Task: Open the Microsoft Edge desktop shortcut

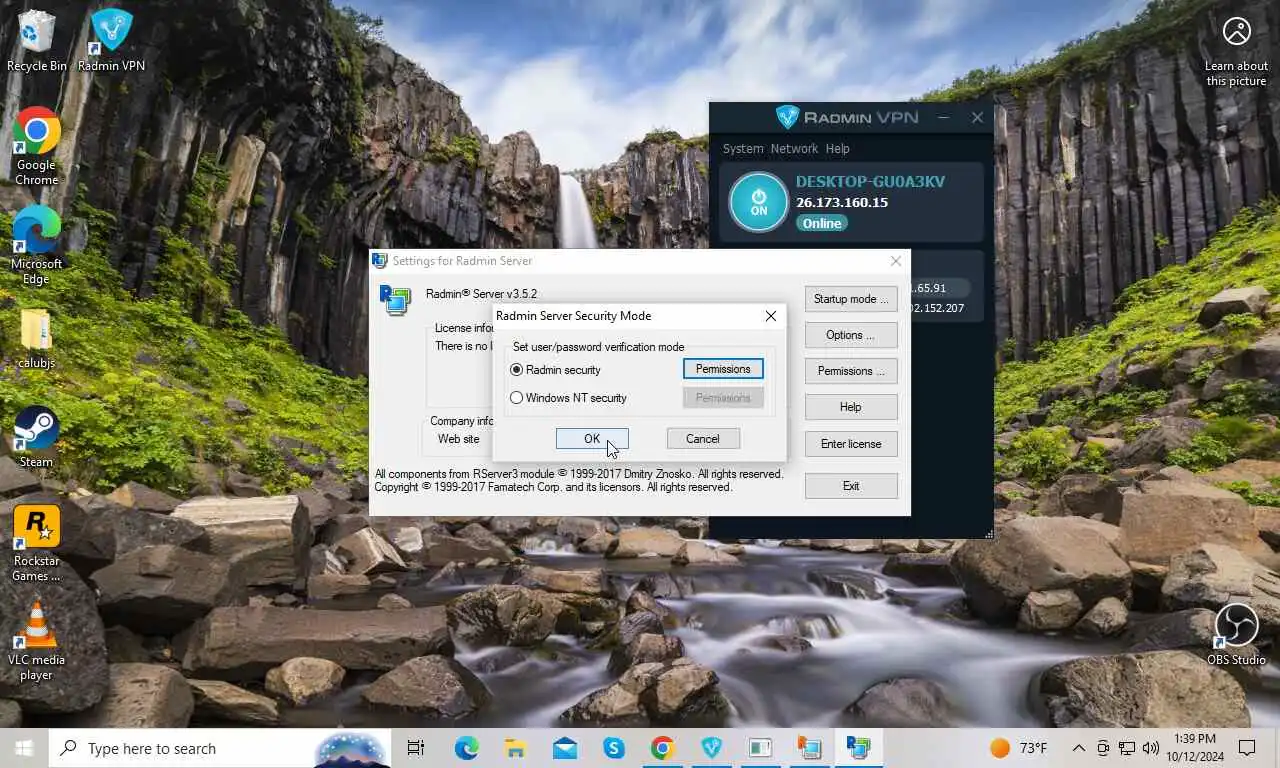Action: [x=36, y=246]
